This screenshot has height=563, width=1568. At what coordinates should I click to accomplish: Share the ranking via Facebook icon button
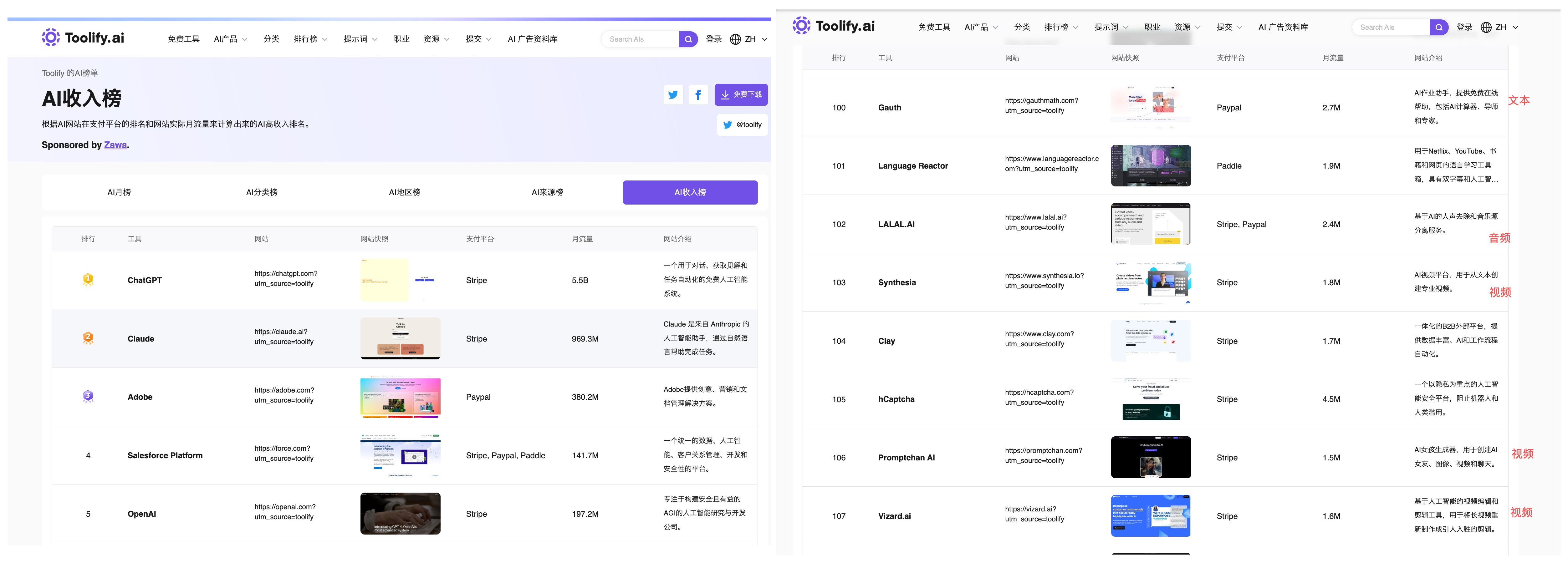pyautogui.click(x=697, y=94)
